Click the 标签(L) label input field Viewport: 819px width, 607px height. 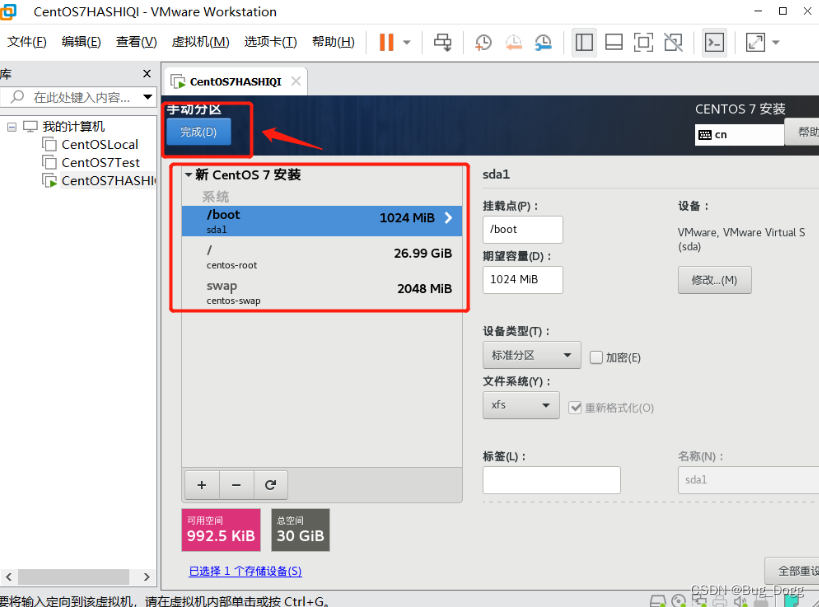[552, 480]
